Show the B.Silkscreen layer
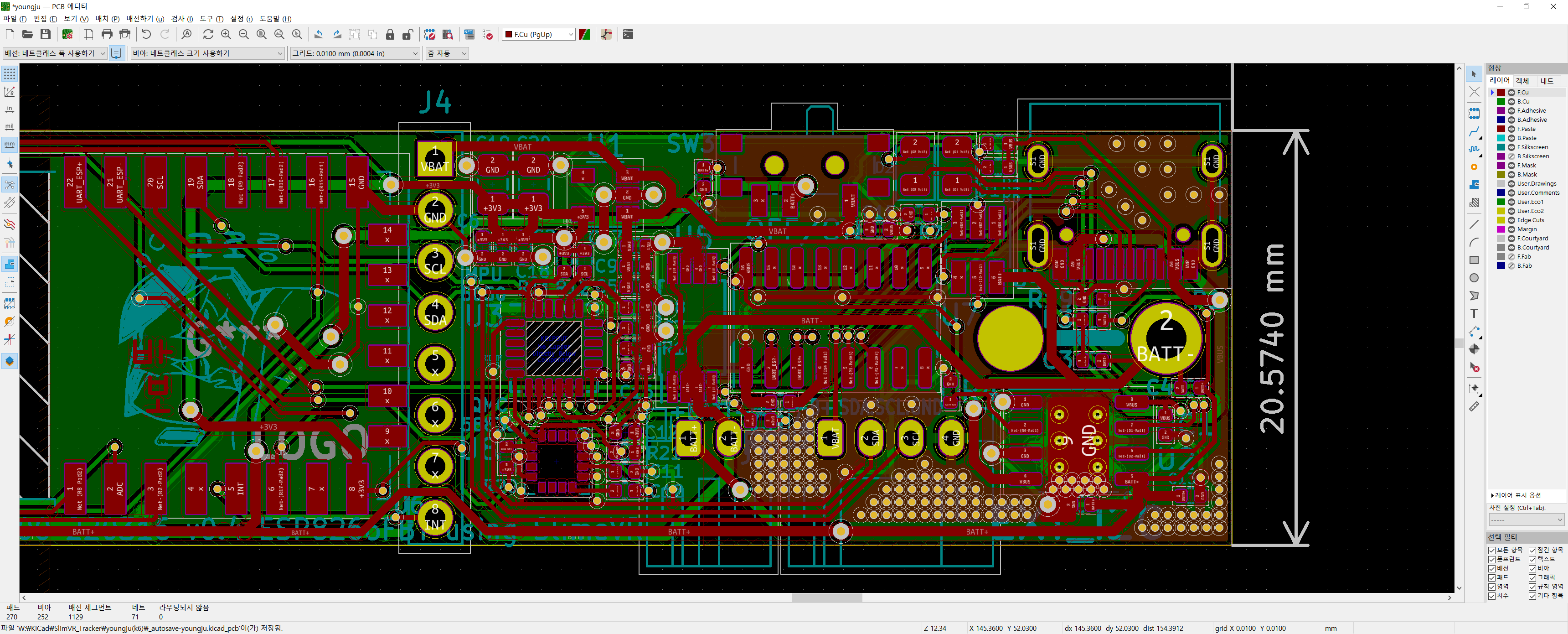The image size is (1568, 634). pyautogui.click(x=1511, y=156)
